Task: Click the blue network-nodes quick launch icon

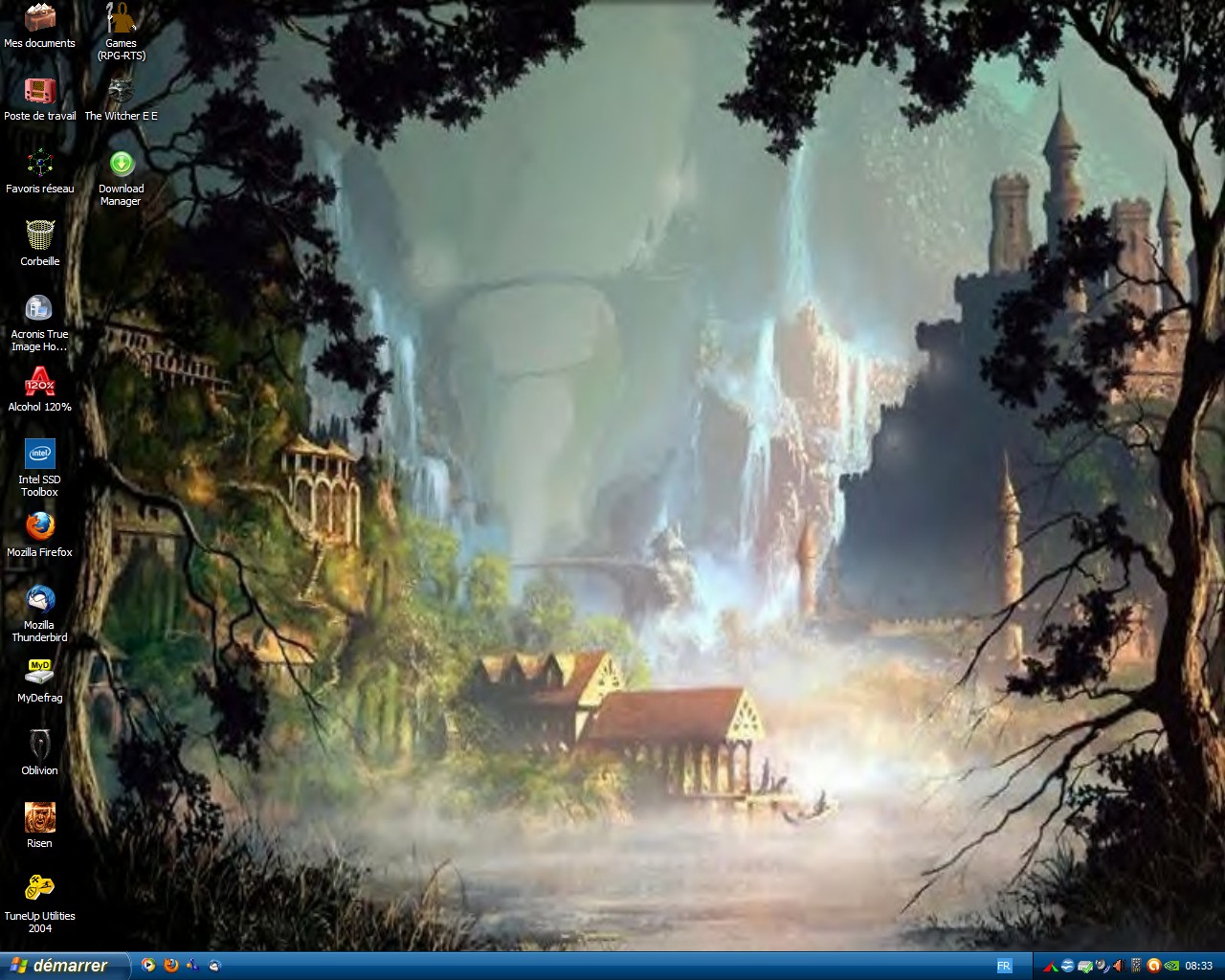Action: [x=193, y=966]
